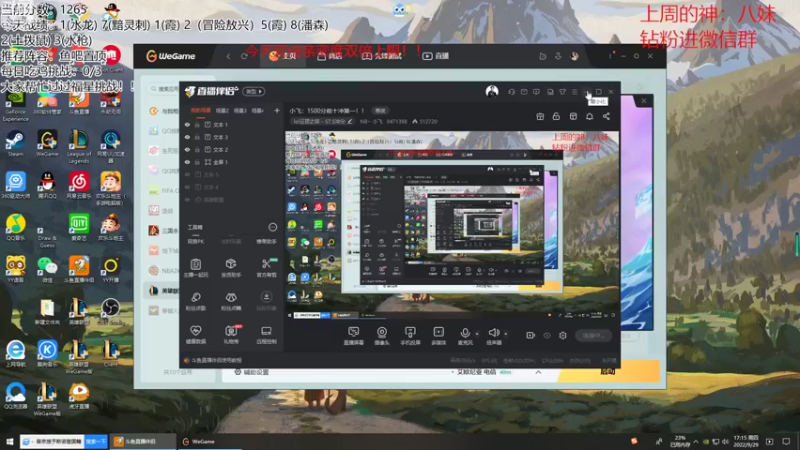Toggle lock on 全屏 1 layer
This screenshot has height=450, width=800.
point(197,162)
